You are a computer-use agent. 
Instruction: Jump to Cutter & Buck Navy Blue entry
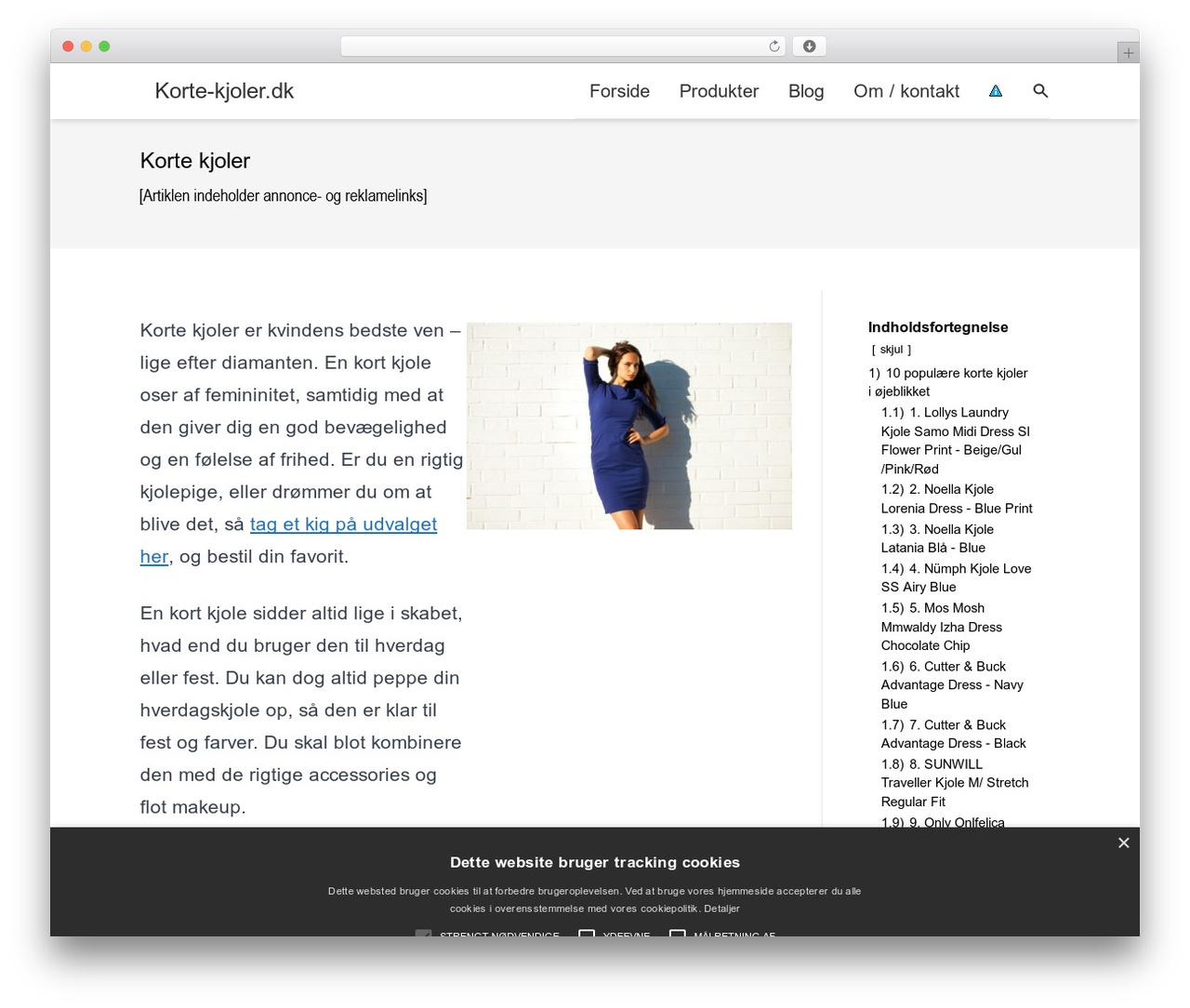point(952,685)
